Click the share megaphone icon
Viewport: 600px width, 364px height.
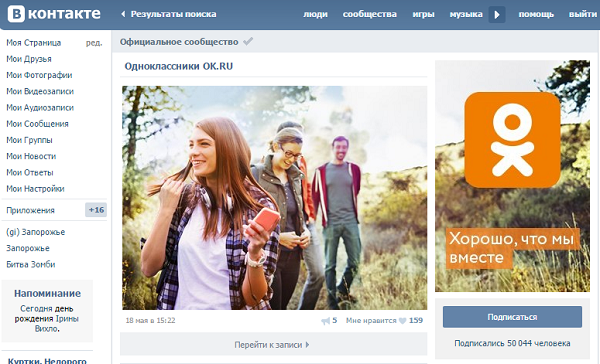(x=325, y=321)
